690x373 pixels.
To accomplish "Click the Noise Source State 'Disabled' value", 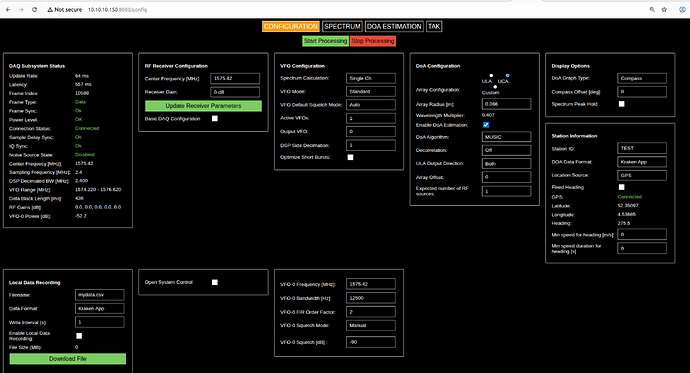I will click(x=84, y=155).
